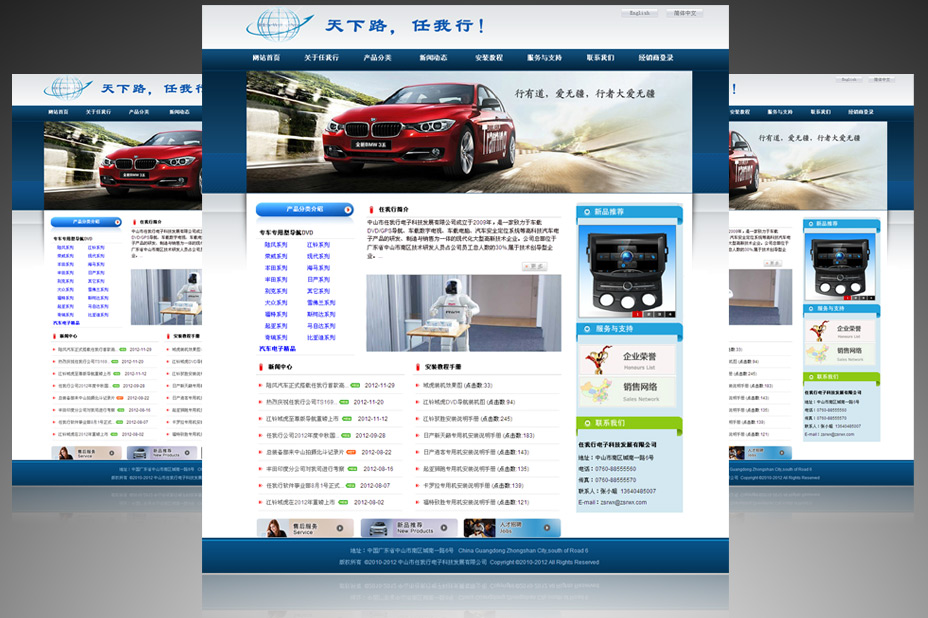The width and height of the screenshot is (928, 618).
Task: Open the car DVD product image on front page
Action: tap(627, 272)
